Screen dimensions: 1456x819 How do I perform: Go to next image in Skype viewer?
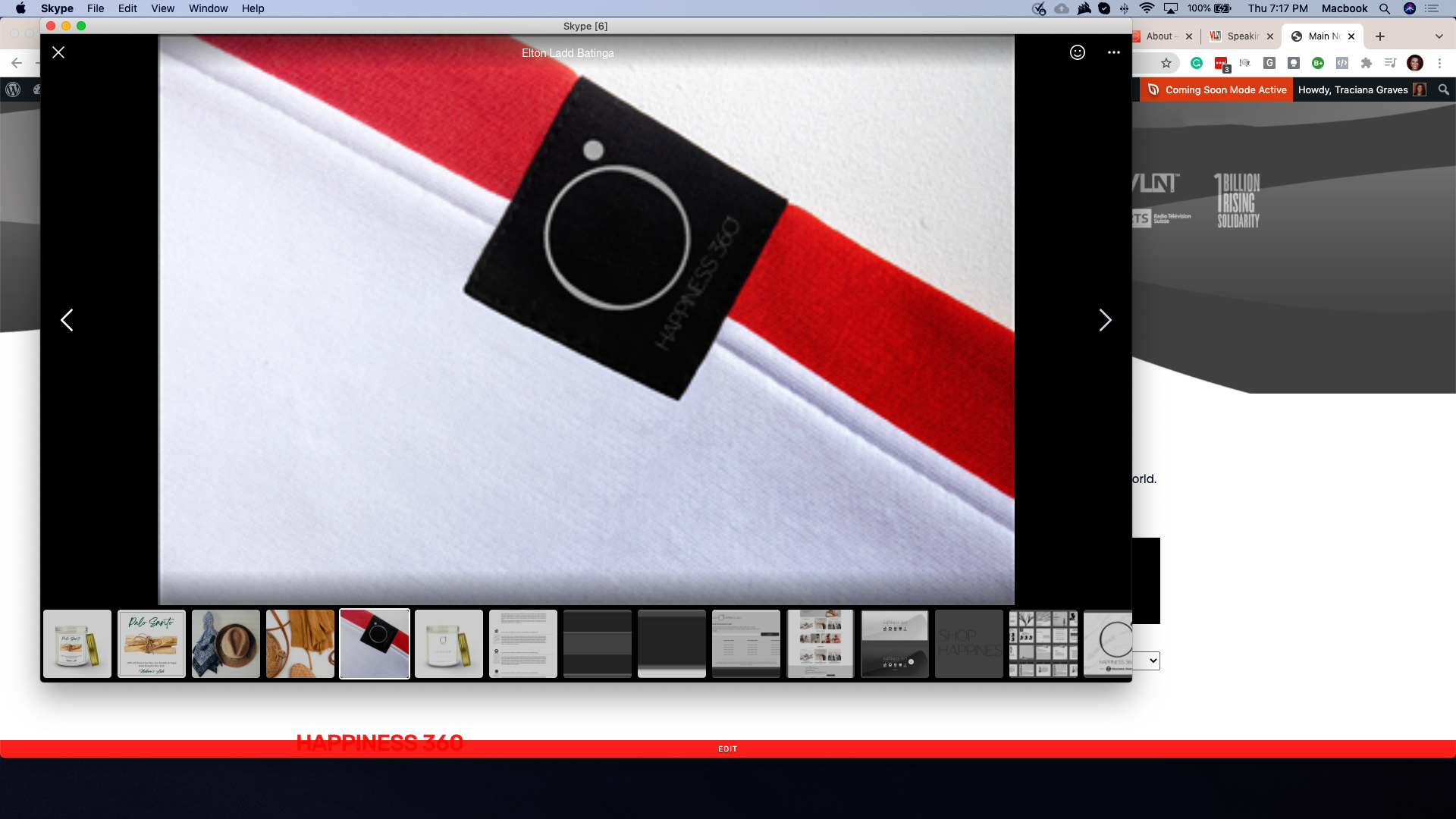1105,320
